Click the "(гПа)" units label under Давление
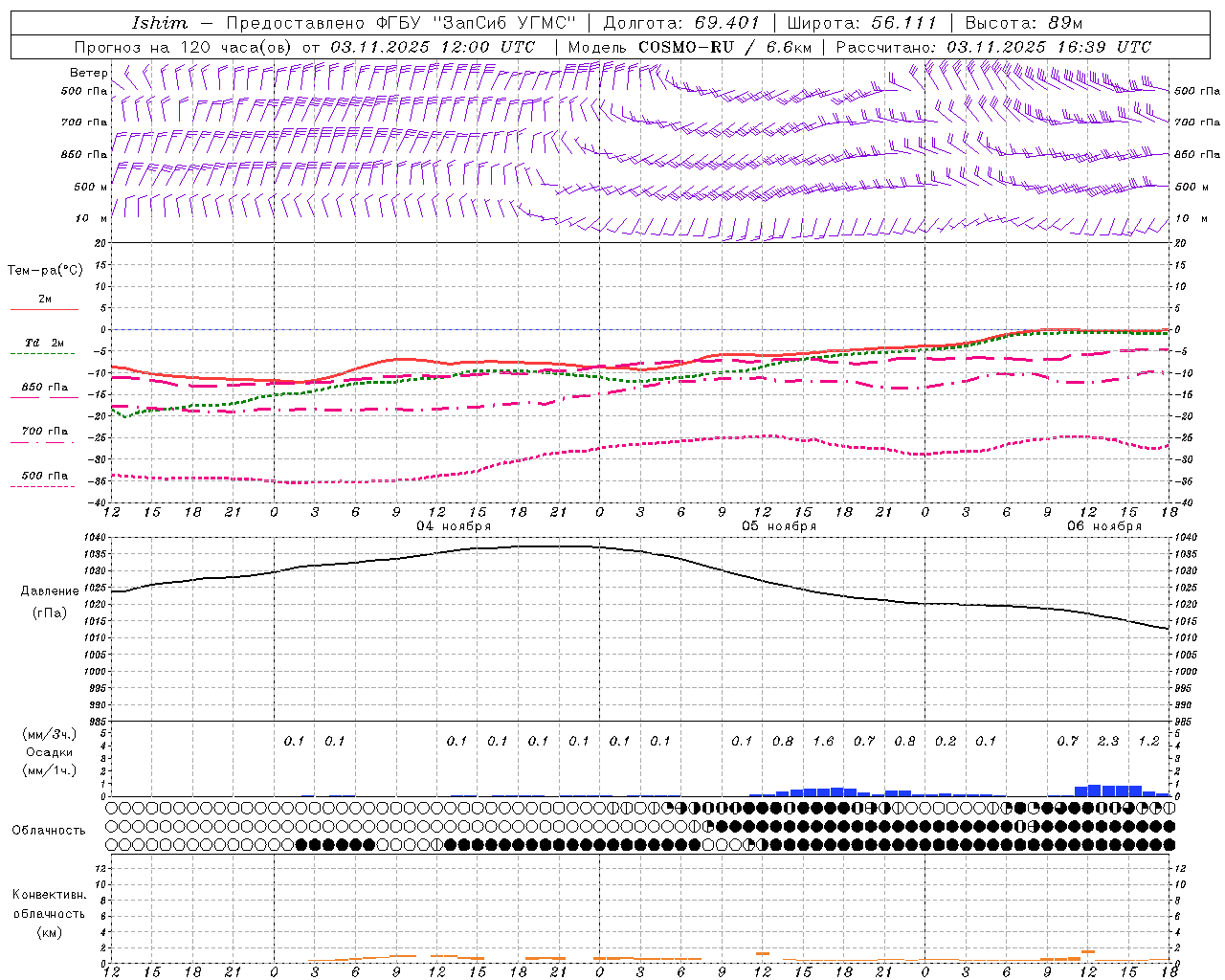The width and height of the screenshot is (1225, 980). [50, 613]
